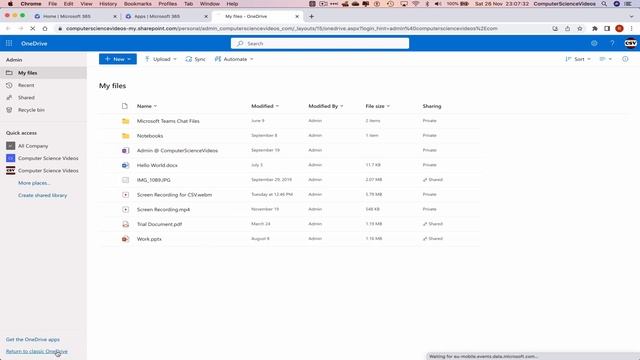Click the image icon beside IMG_1089.JPG

[x=125, y=180]
